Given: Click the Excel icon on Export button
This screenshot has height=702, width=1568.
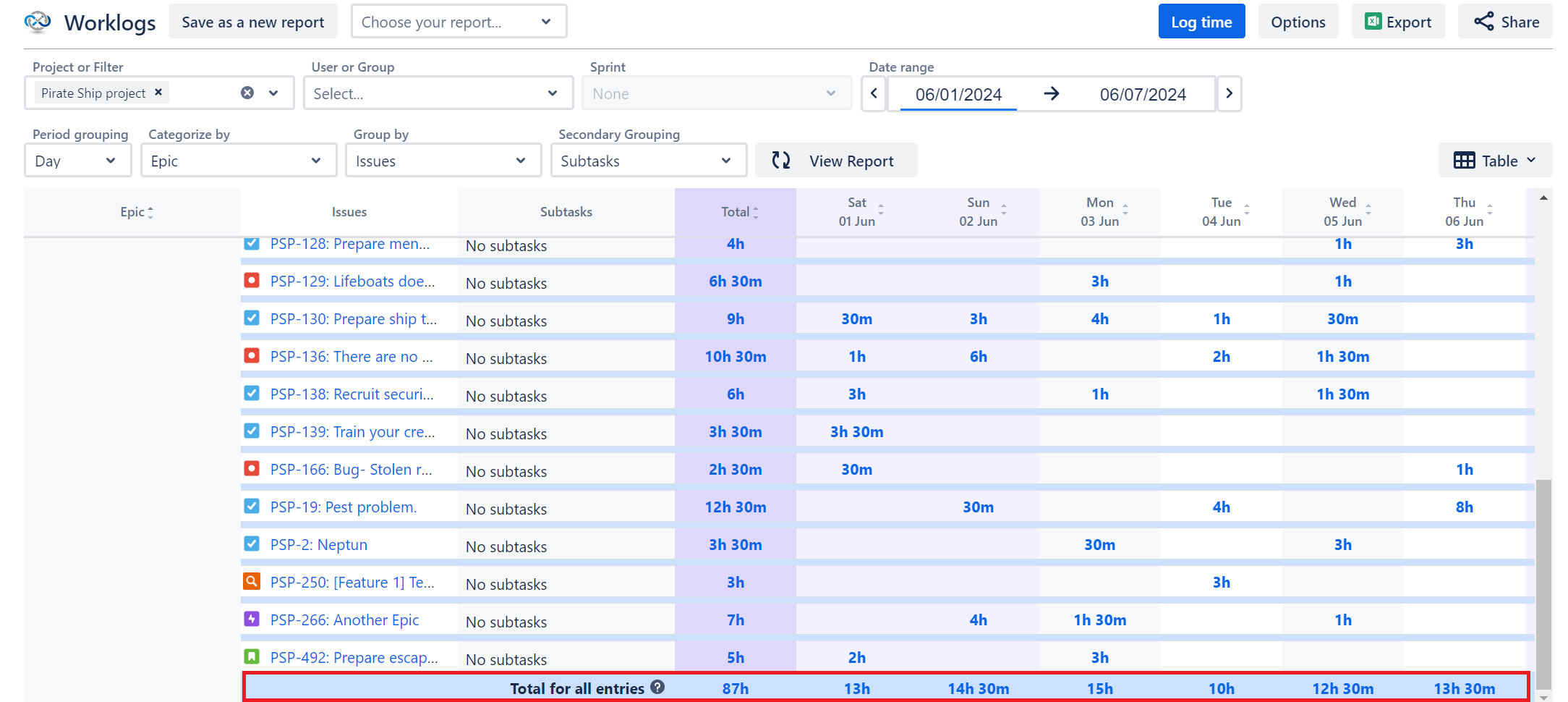Looking at the screenshot, I should click(x=1373, y=22).
